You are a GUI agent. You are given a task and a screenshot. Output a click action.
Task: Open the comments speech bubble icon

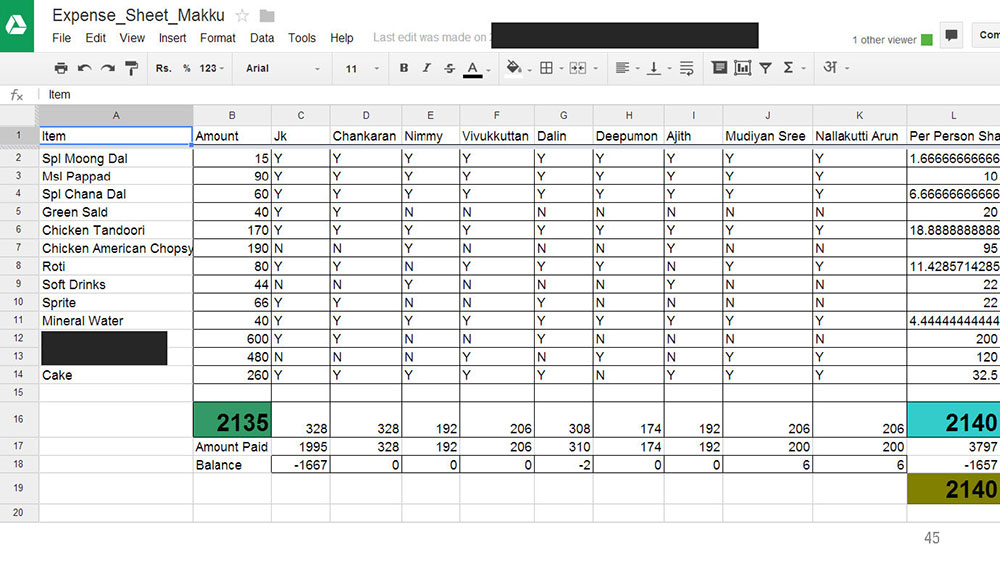tap(951, 35)
